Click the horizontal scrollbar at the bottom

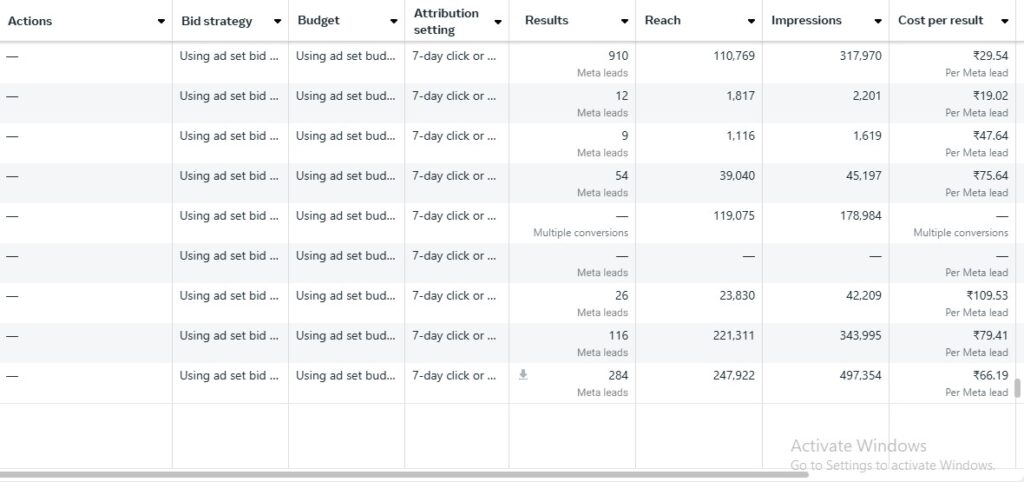[x=400, y=474]
